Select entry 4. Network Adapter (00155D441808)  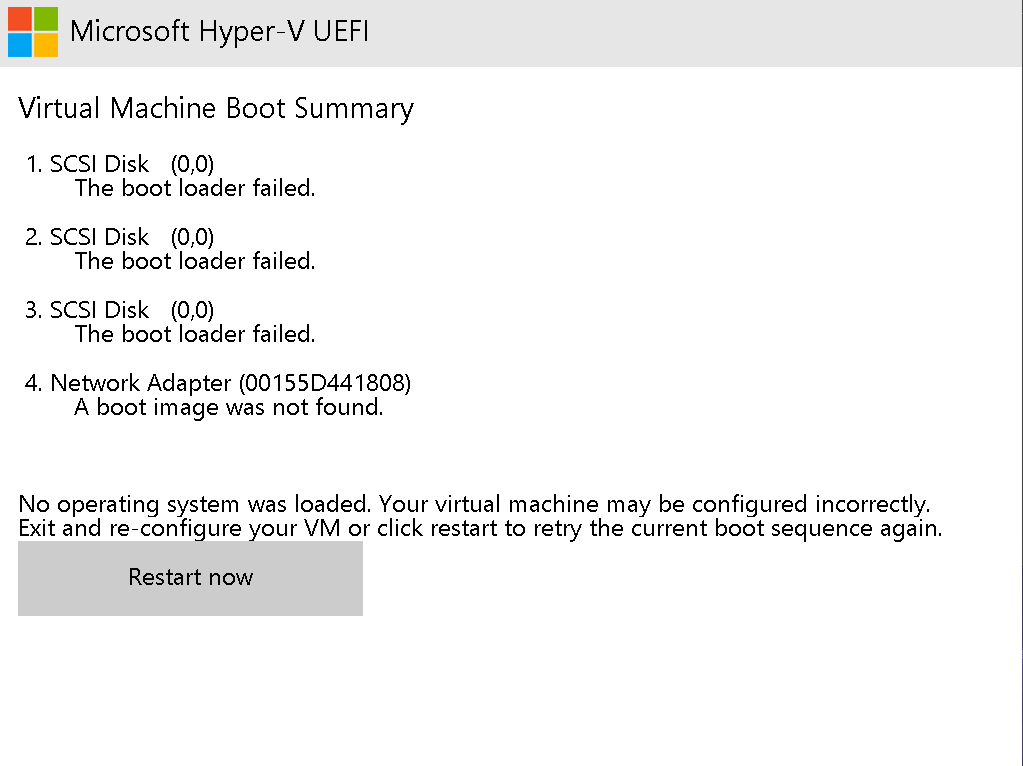[x=218, y=383]
